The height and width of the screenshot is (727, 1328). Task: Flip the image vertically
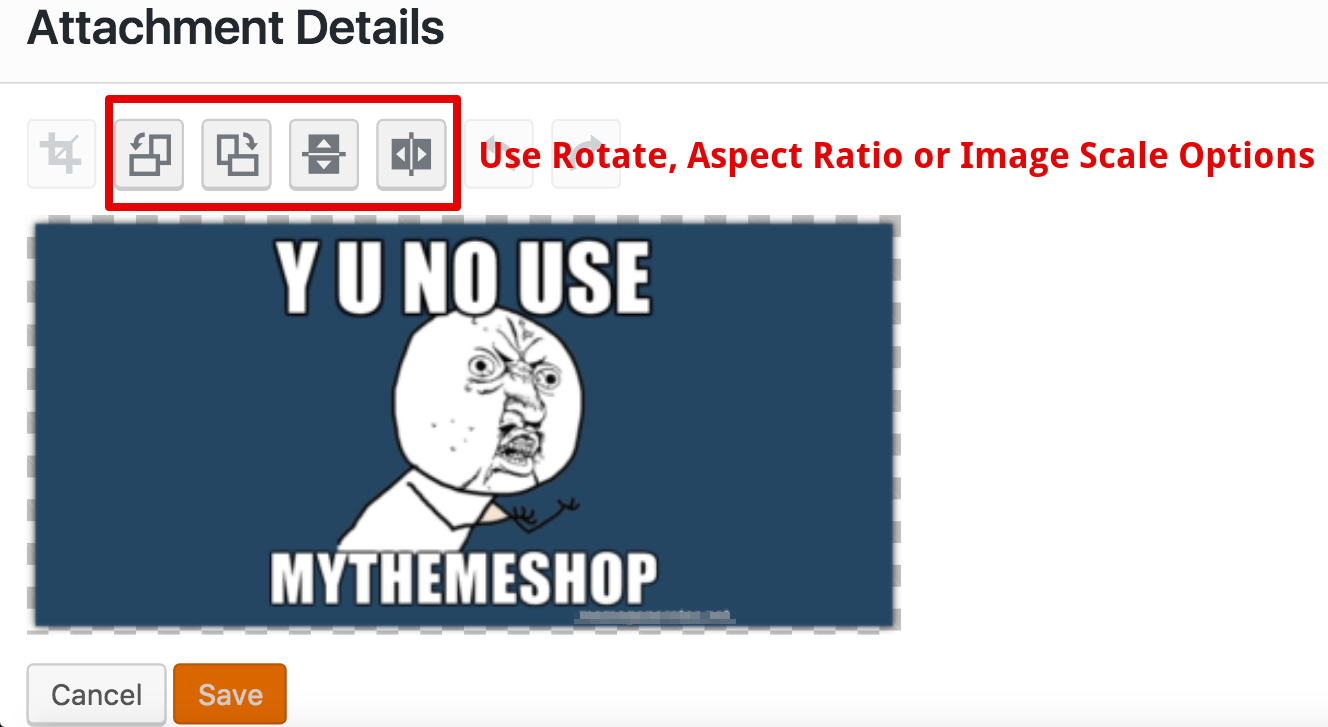click(x=324, y=154)
